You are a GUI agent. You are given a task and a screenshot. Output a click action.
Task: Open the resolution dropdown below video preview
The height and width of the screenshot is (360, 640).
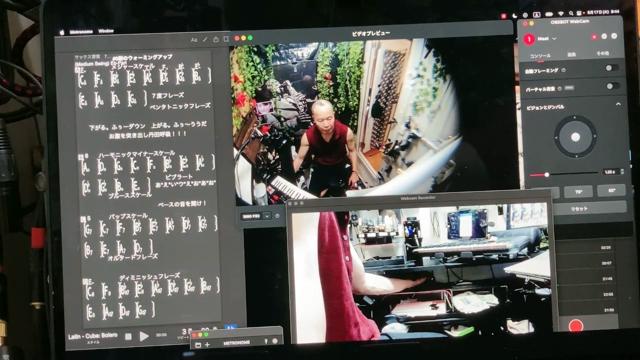(x=256, y=216)
